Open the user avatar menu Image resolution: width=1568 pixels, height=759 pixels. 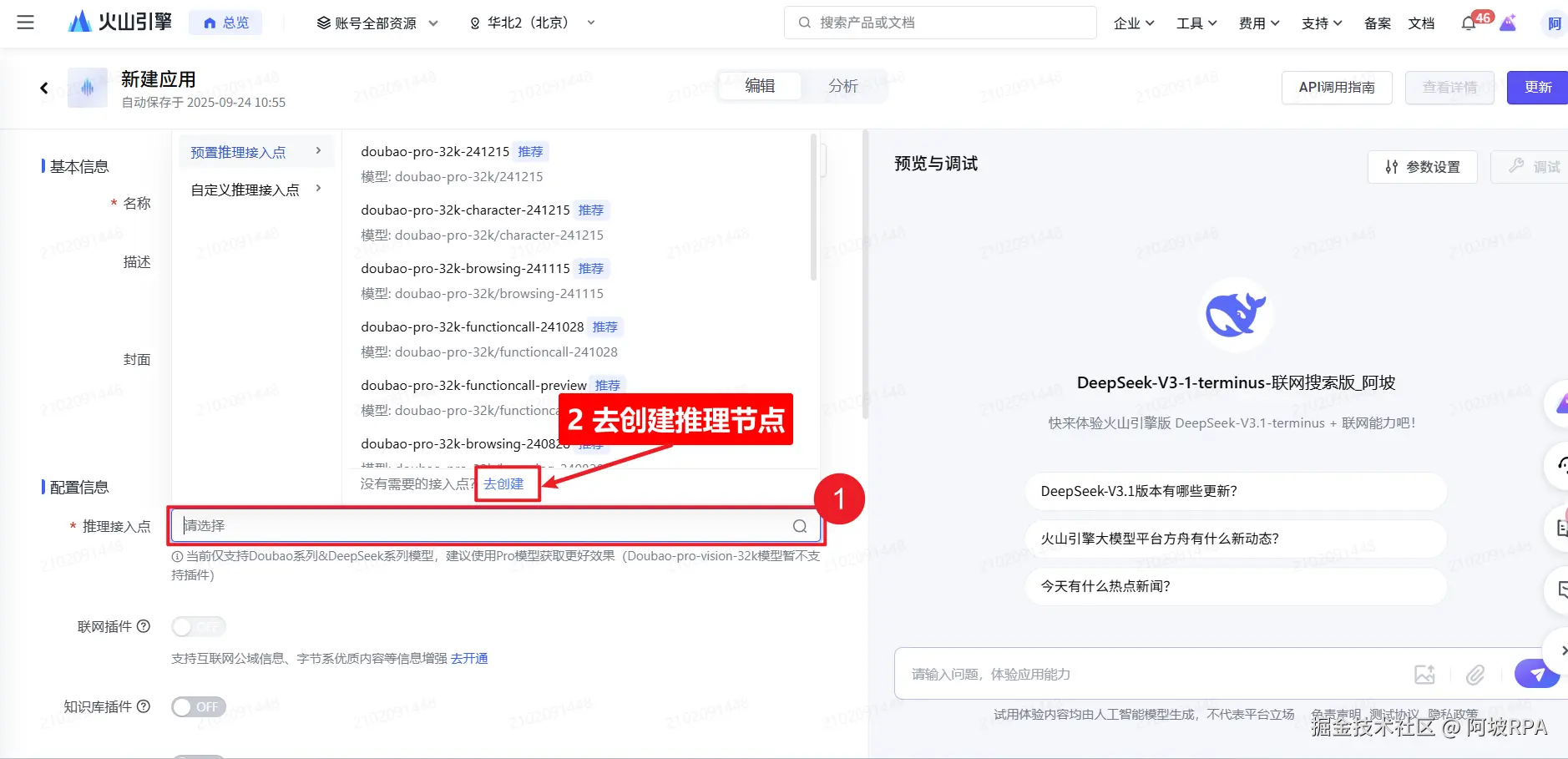(1554, 23)
